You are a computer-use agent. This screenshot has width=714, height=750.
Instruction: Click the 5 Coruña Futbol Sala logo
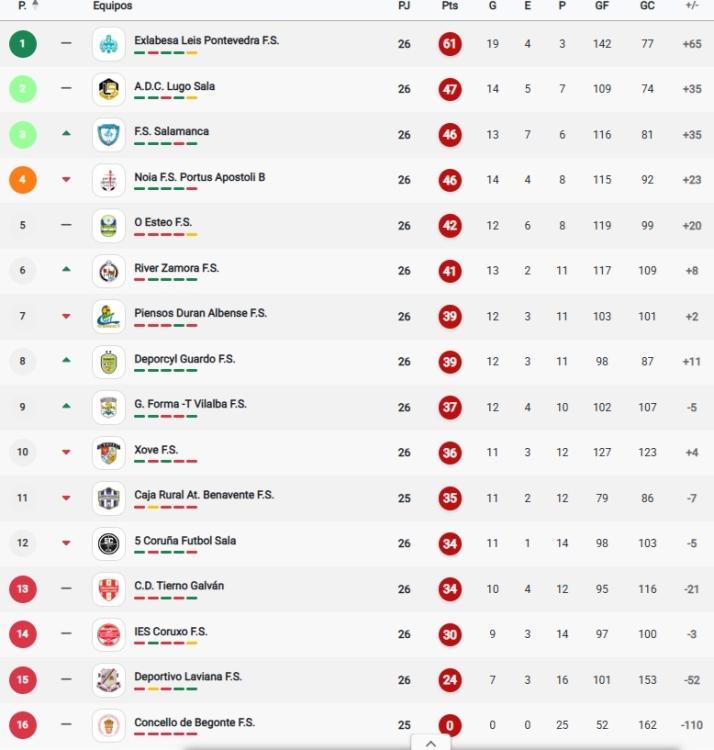[x=108, y=544]
